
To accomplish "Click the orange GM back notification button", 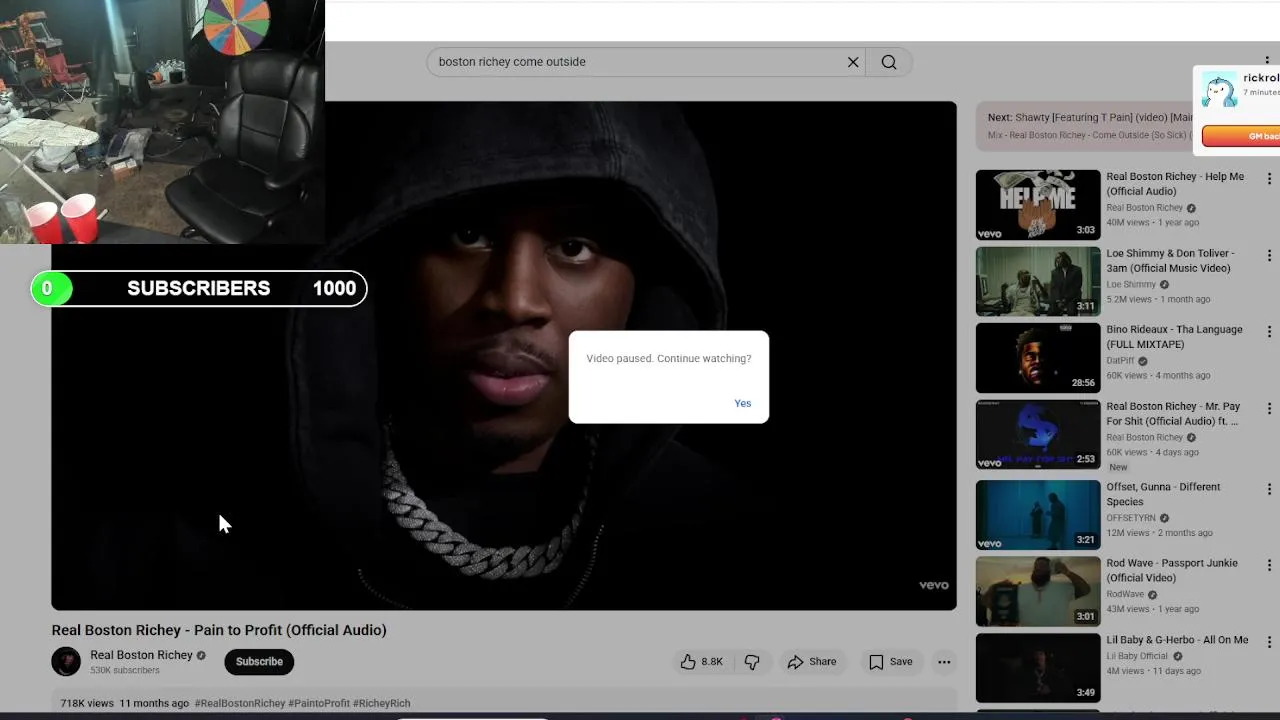I will coord(1241,136).
